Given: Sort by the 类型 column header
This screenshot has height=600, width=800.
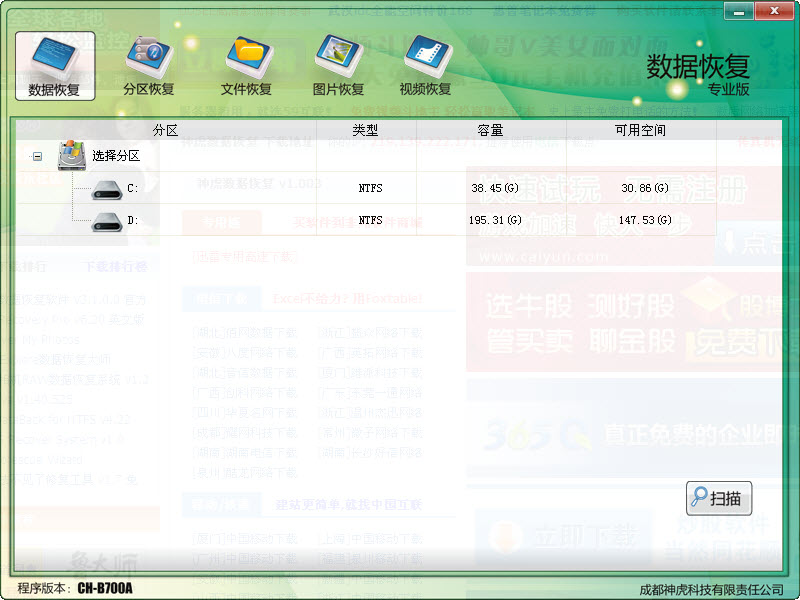Looking at the screenshot, I should pyautogui.click(x=366, y=131).
